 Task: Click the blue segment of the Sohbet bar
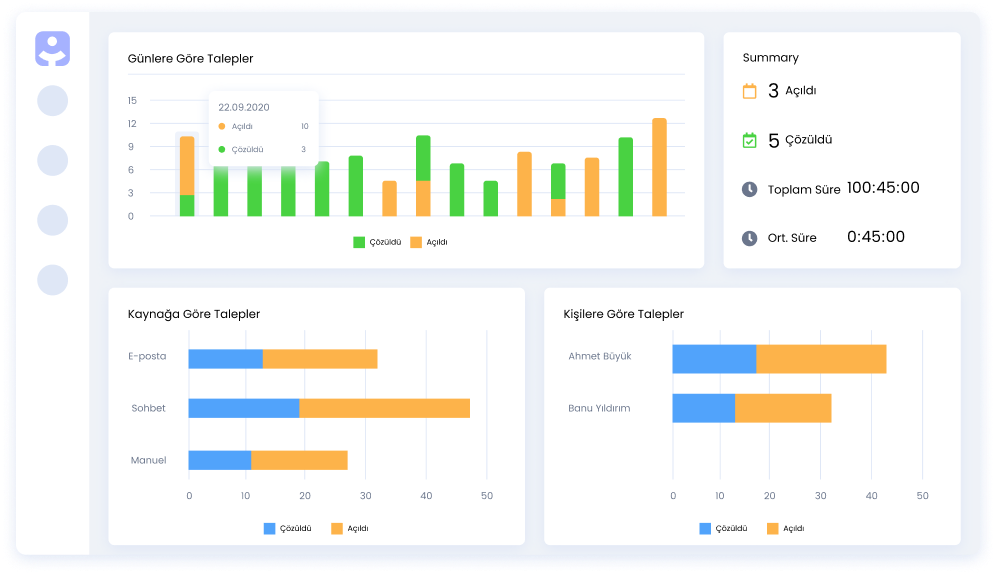coord(243,408)
